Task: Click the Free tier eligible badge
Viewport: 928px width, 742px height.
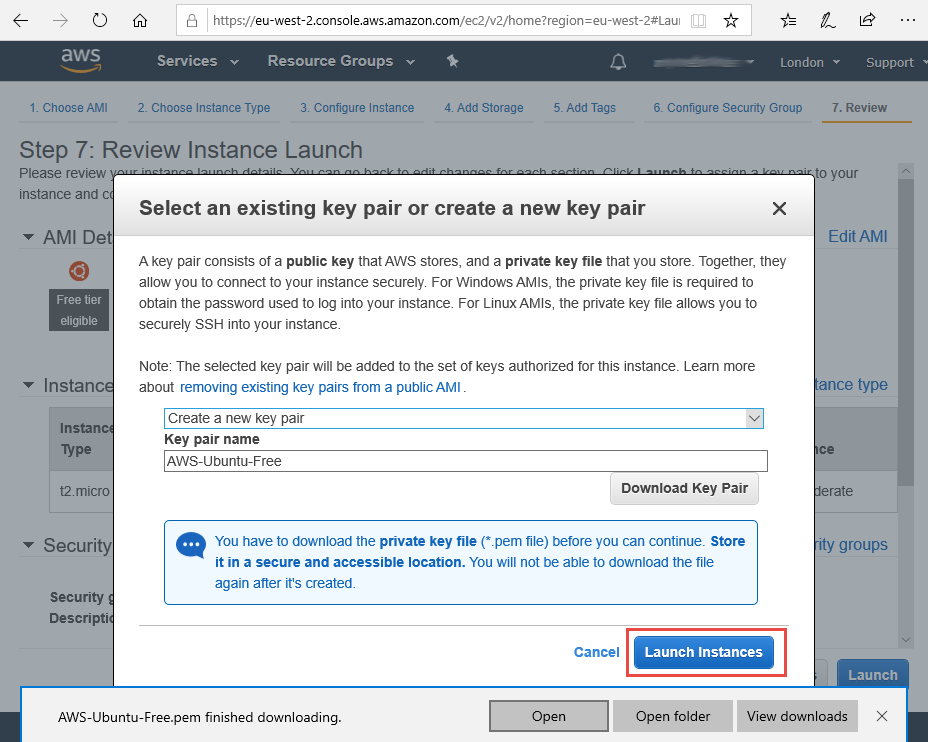Action: pyautogui.click(x=79, y=310)
